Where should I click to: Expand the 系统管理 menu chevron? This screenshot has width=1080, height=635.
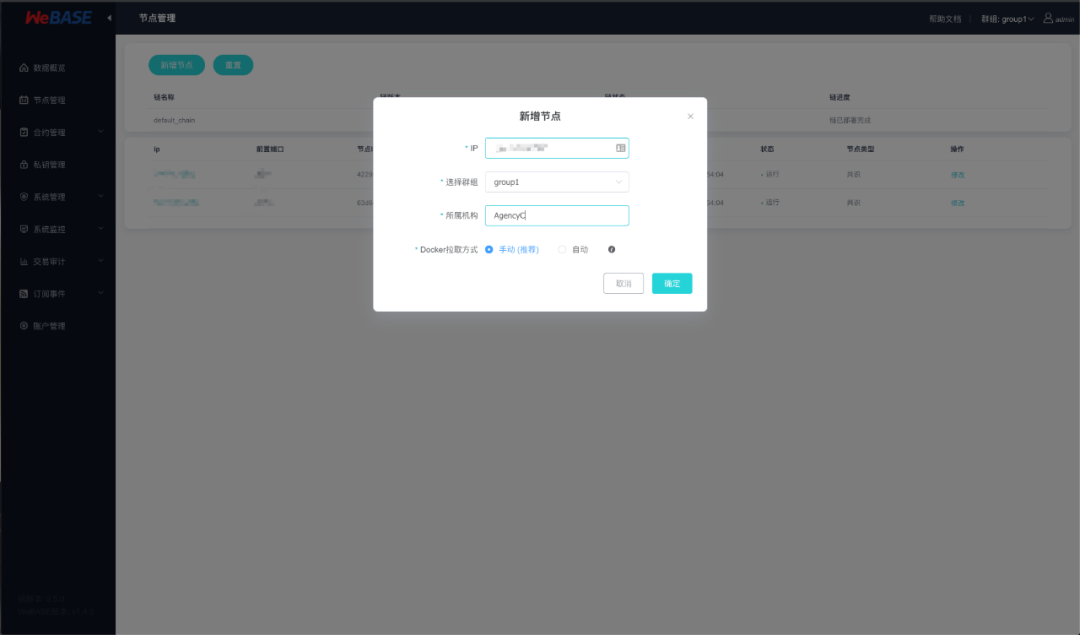point(101,196)
